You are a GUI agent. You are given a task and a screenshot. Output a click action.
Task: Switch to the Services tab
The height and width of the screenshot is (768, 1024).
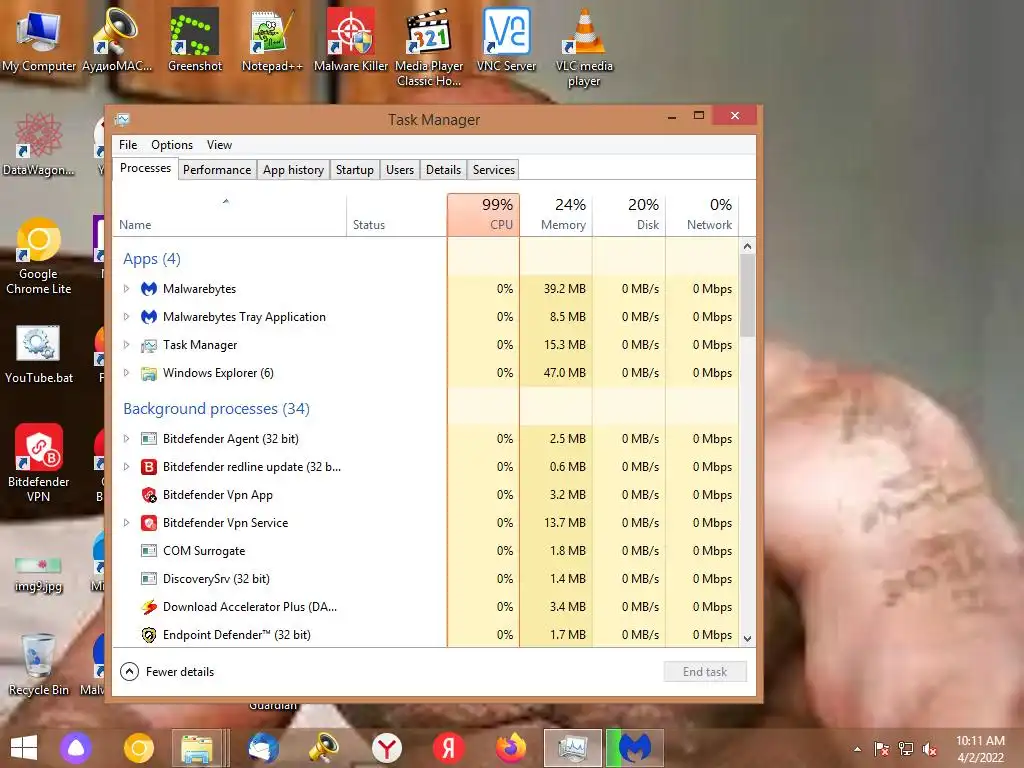494,170
